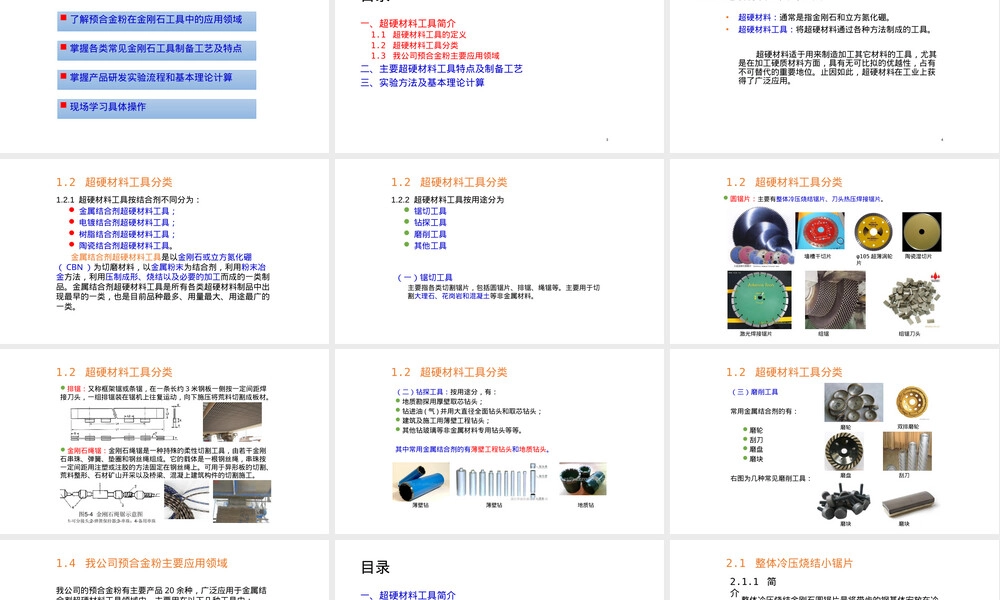1000x600 pixels.
Task: Click text 右图为几种常见磨削工具
Action: coord(770,478)
